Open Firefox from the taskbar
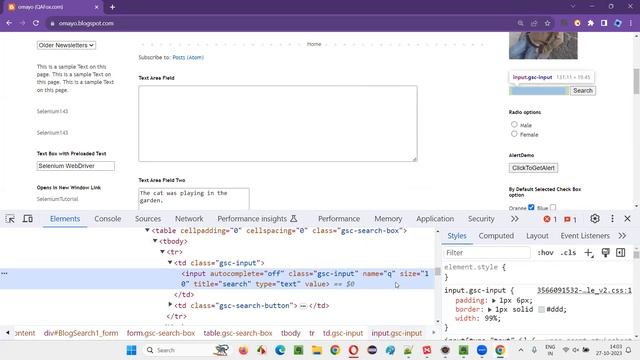Screen dimensions: 640x360 pos(243,350)
